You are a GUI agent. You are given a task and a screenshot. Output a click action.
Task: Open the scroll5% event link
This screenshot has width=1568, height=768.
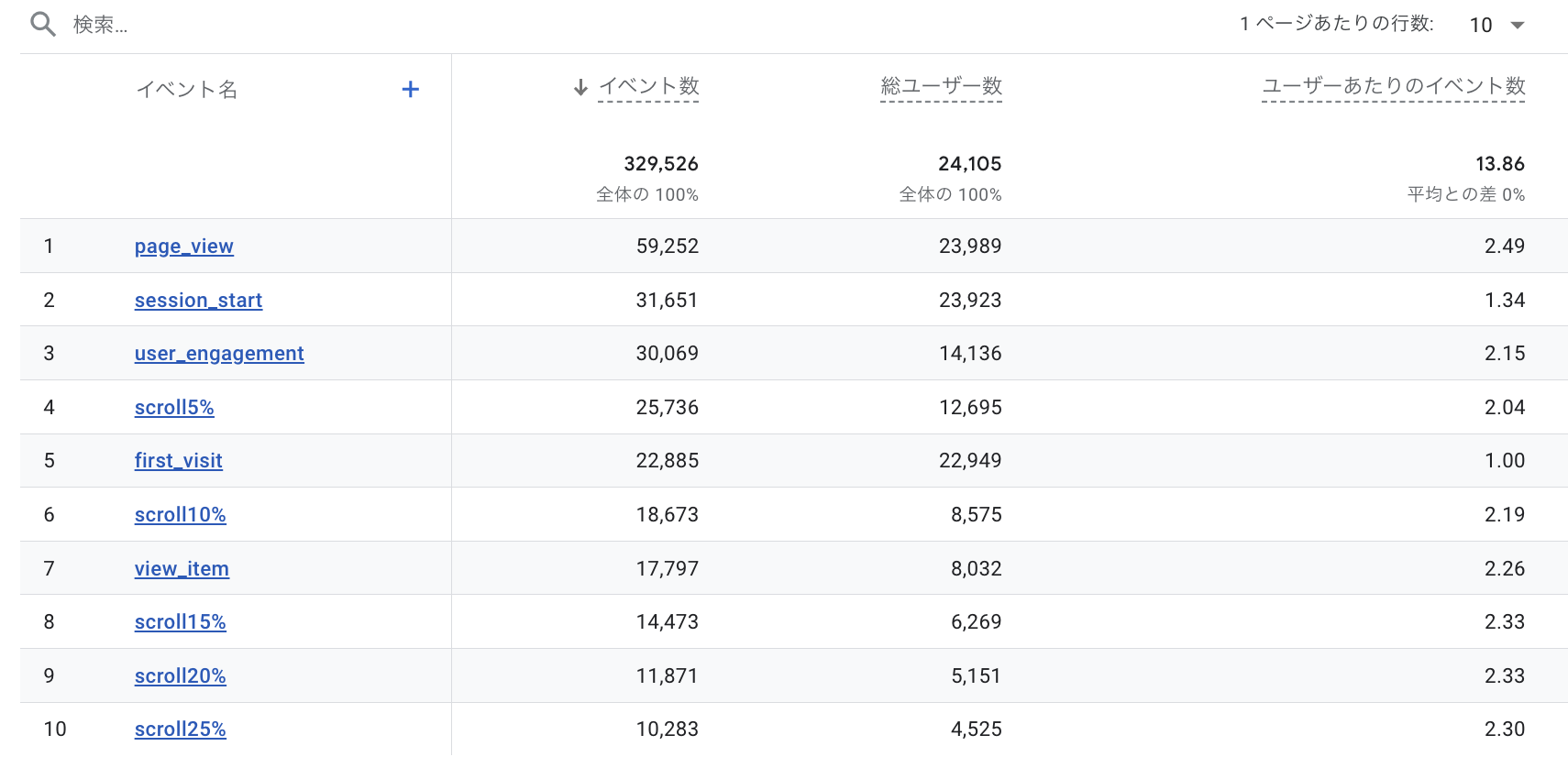(174, 408)
